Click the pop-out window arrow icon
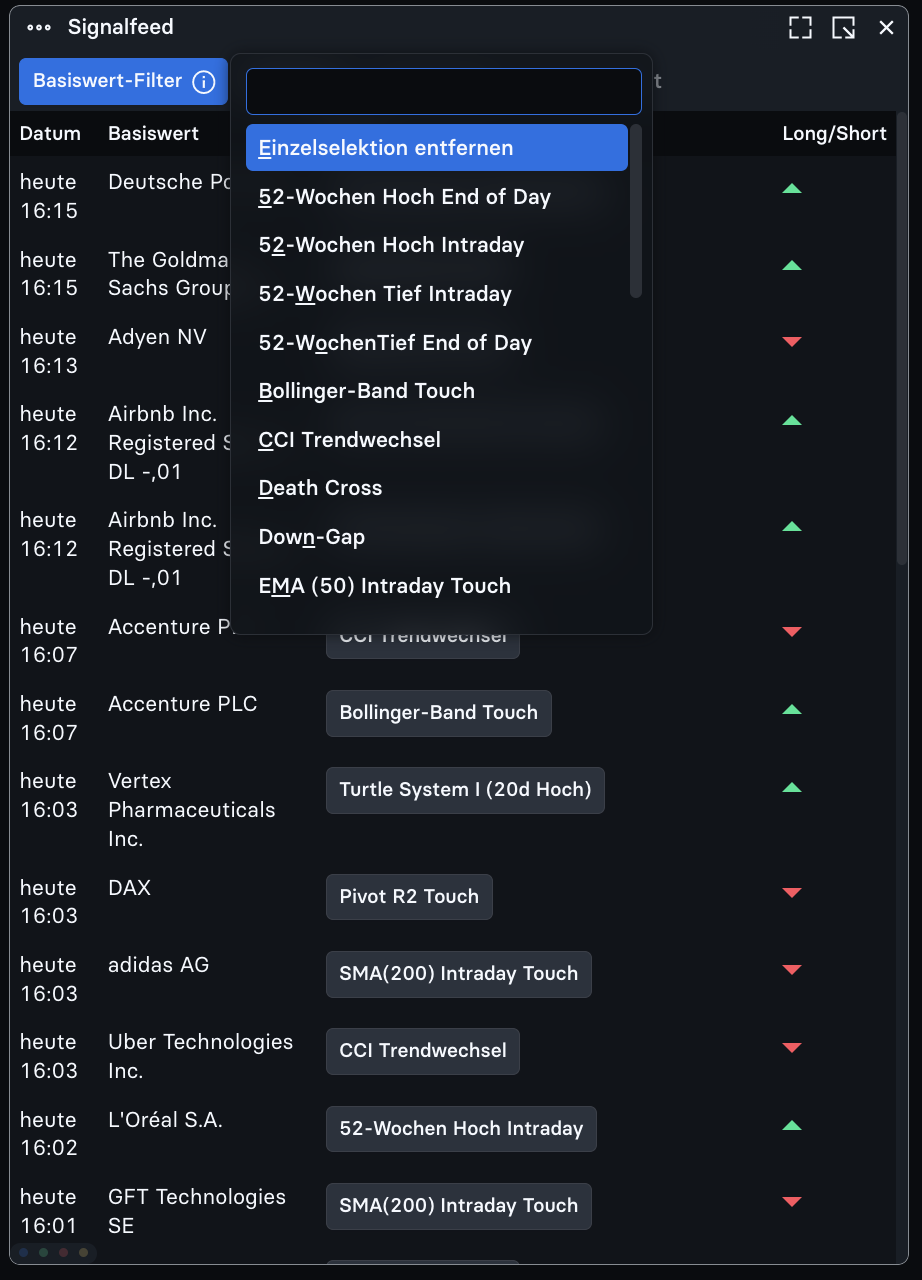Screen dimensions: 922x1280 coord(843,28)
